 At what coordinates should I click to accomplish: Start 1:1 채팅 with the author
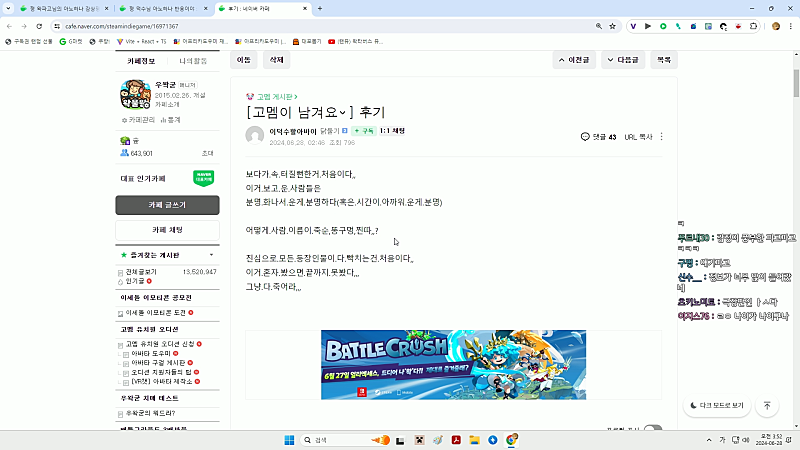click(x=392, y=131)
